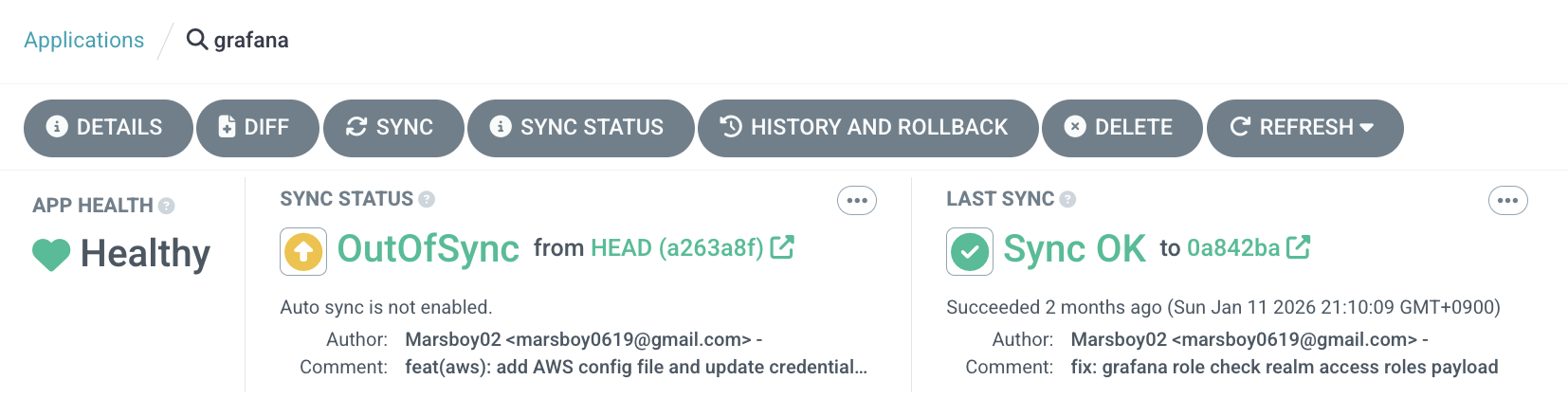Open external link icon beside HEAD revision
The image size is (1568, 398).
[x=782, y=248]
